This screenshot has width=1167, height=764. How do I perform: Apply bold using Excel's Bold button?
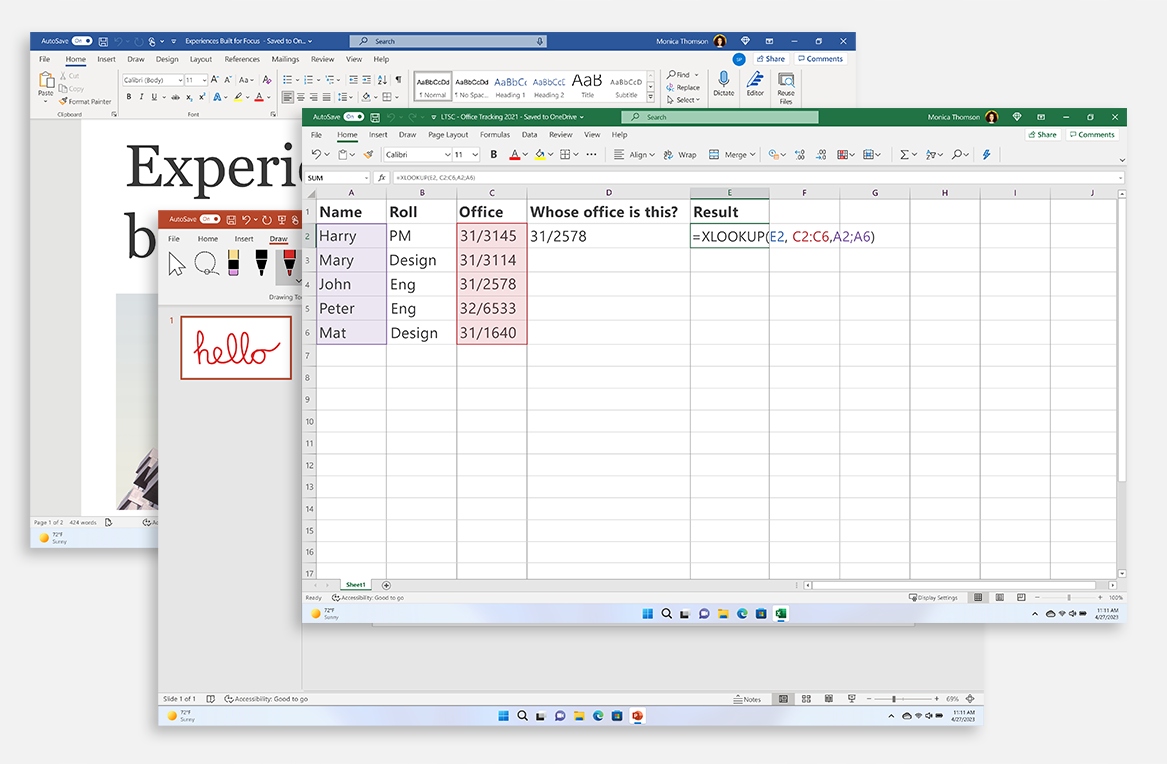[x=494, y=155]
